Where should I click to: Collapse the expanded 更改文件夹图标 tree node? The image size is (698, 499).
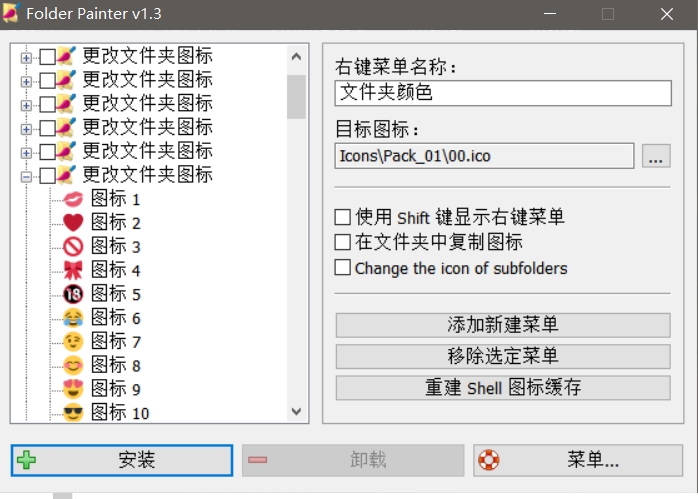pyautogui.click(x=26, y=177)
